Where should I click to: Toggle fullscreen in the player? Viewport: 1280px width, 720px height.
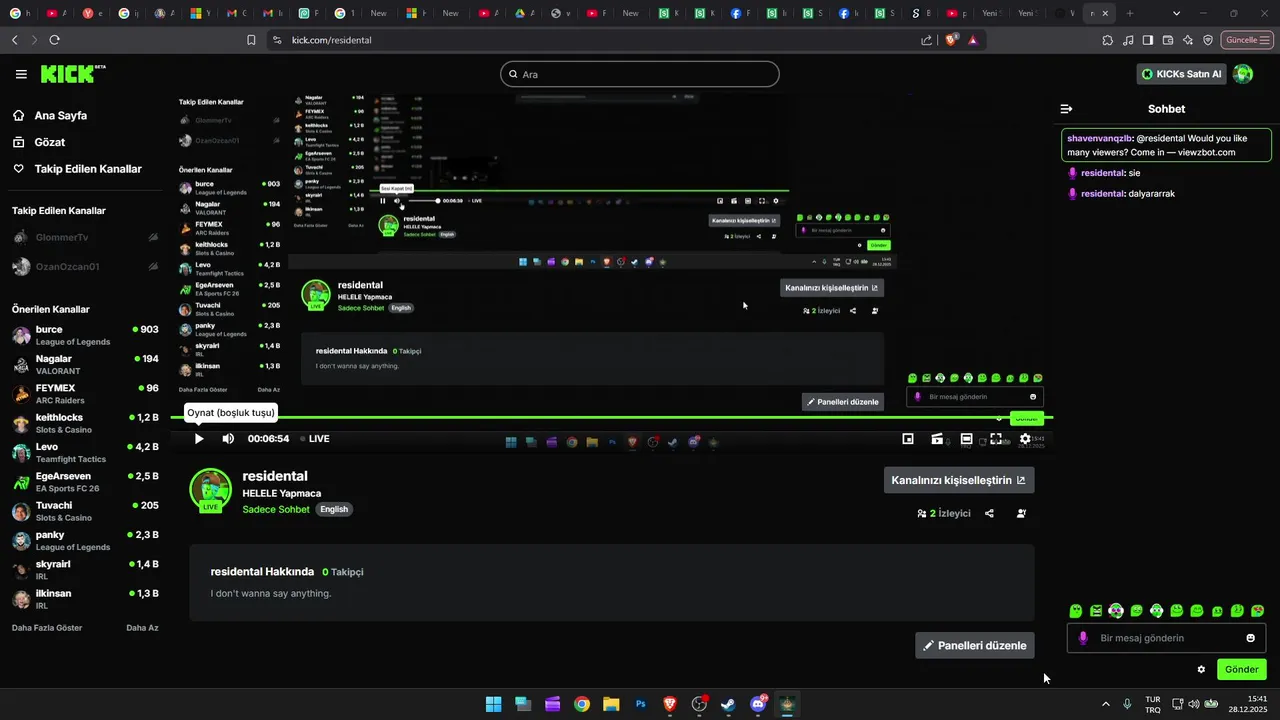click(996, 439)
